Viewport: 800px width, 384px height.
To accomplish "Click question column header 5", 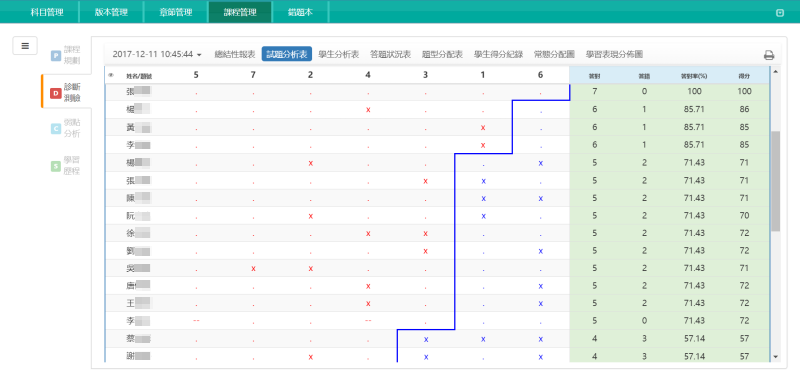I will (196, 75).
